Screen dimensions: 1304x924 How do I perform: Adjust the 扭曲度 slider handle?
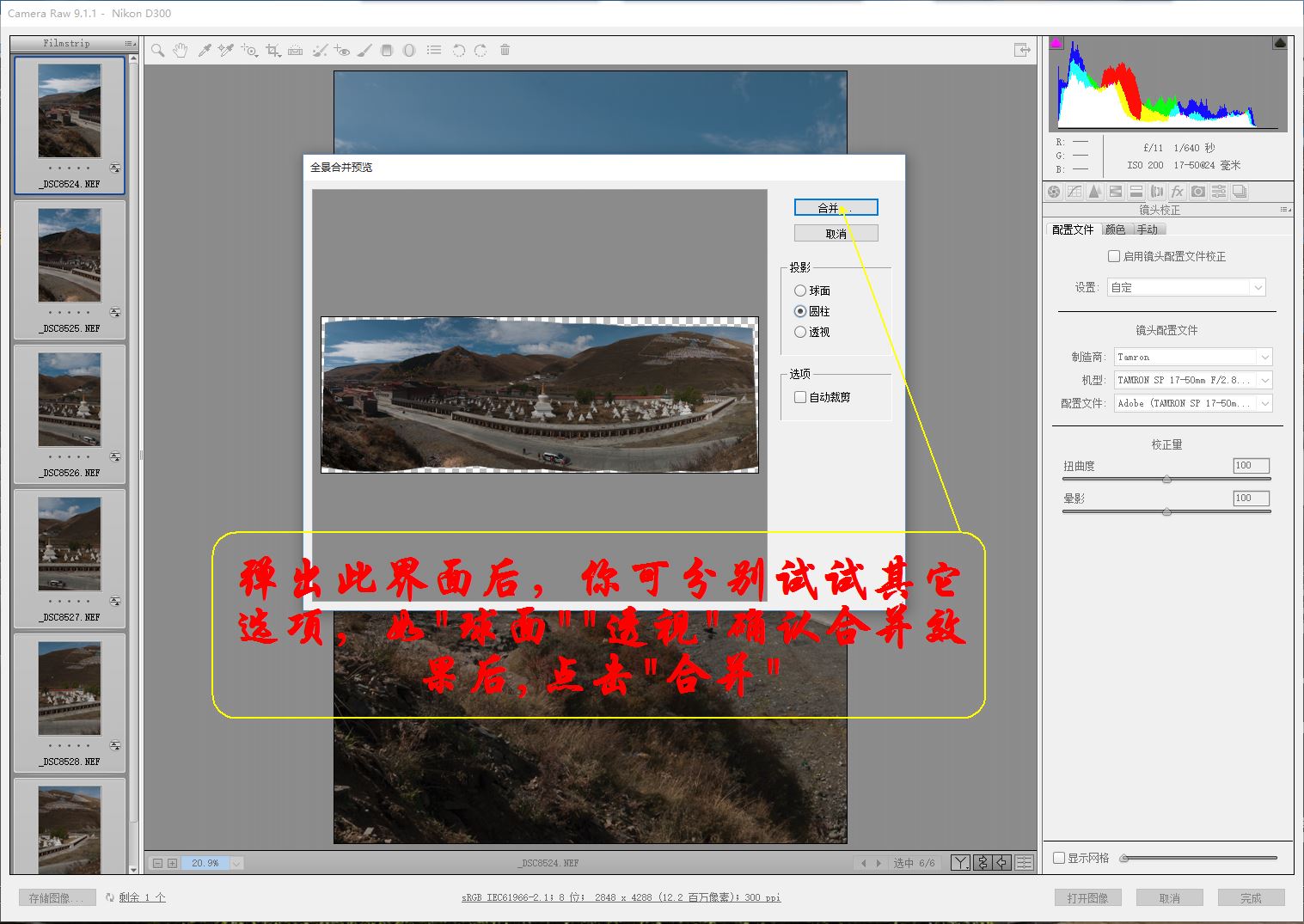1166,479
